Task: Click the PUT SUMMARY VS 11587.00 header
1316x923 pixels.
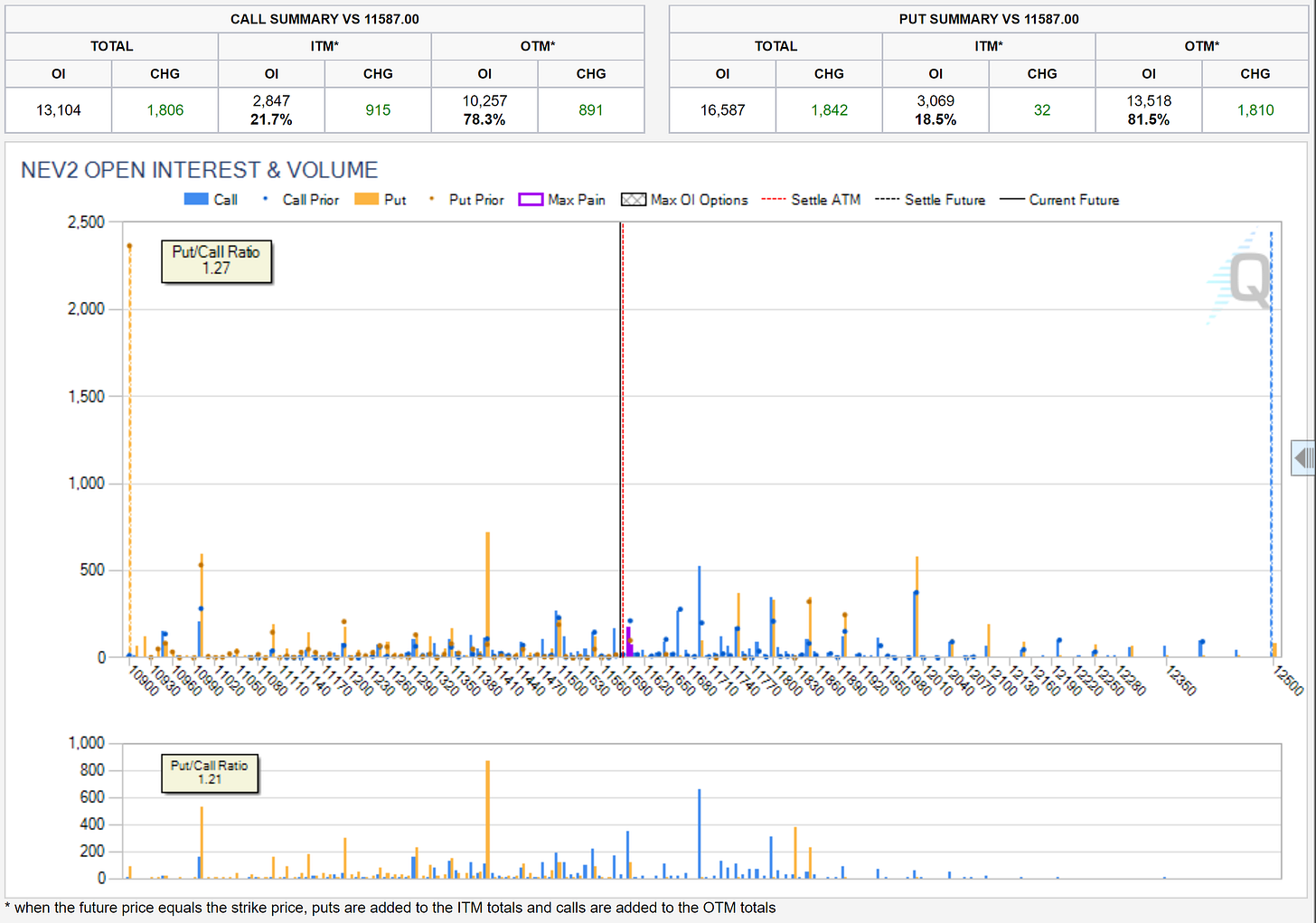Action: (x=989, y=19)
